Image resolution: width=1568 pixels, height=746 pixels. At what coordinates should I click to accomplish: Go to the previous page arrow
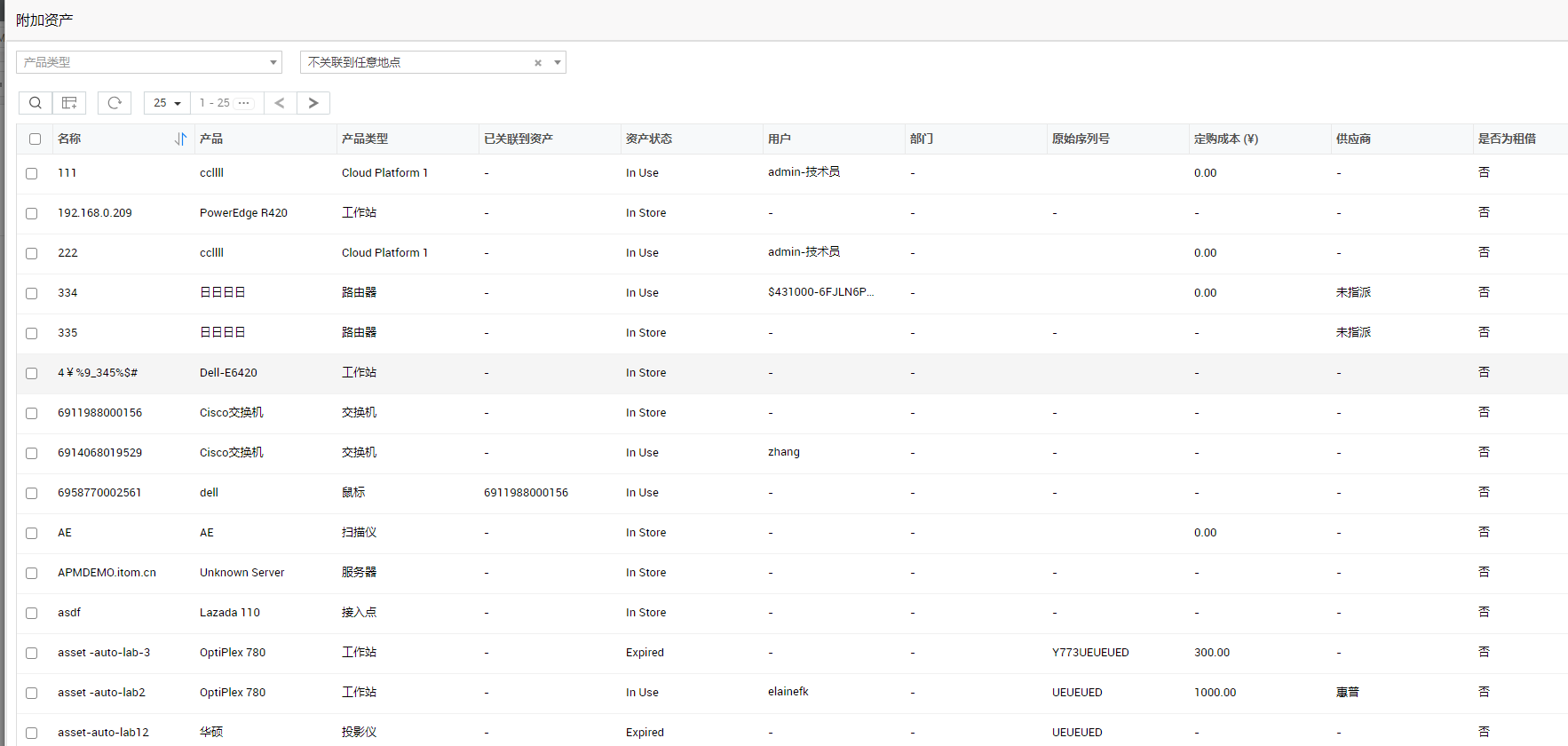(x=280, y=103)
